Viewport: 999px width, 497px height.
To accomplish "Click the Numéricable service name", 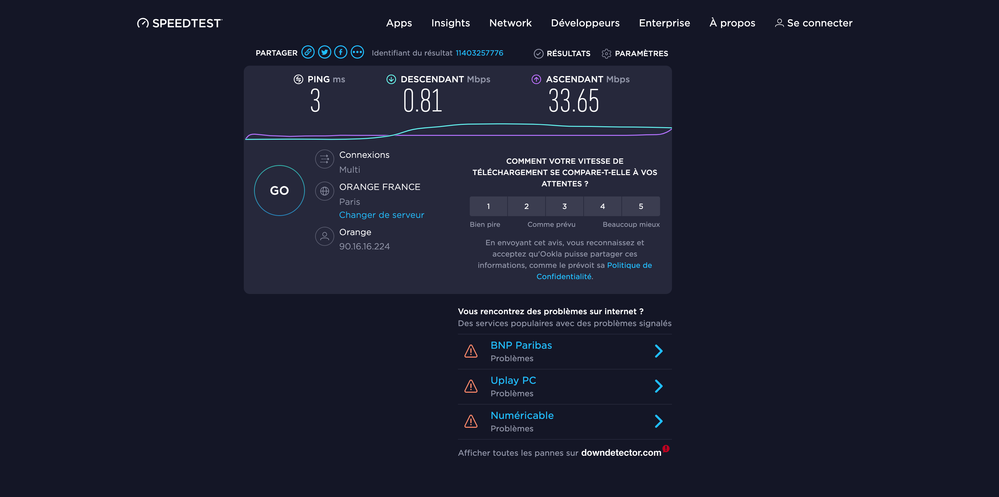I will [522, 415].
